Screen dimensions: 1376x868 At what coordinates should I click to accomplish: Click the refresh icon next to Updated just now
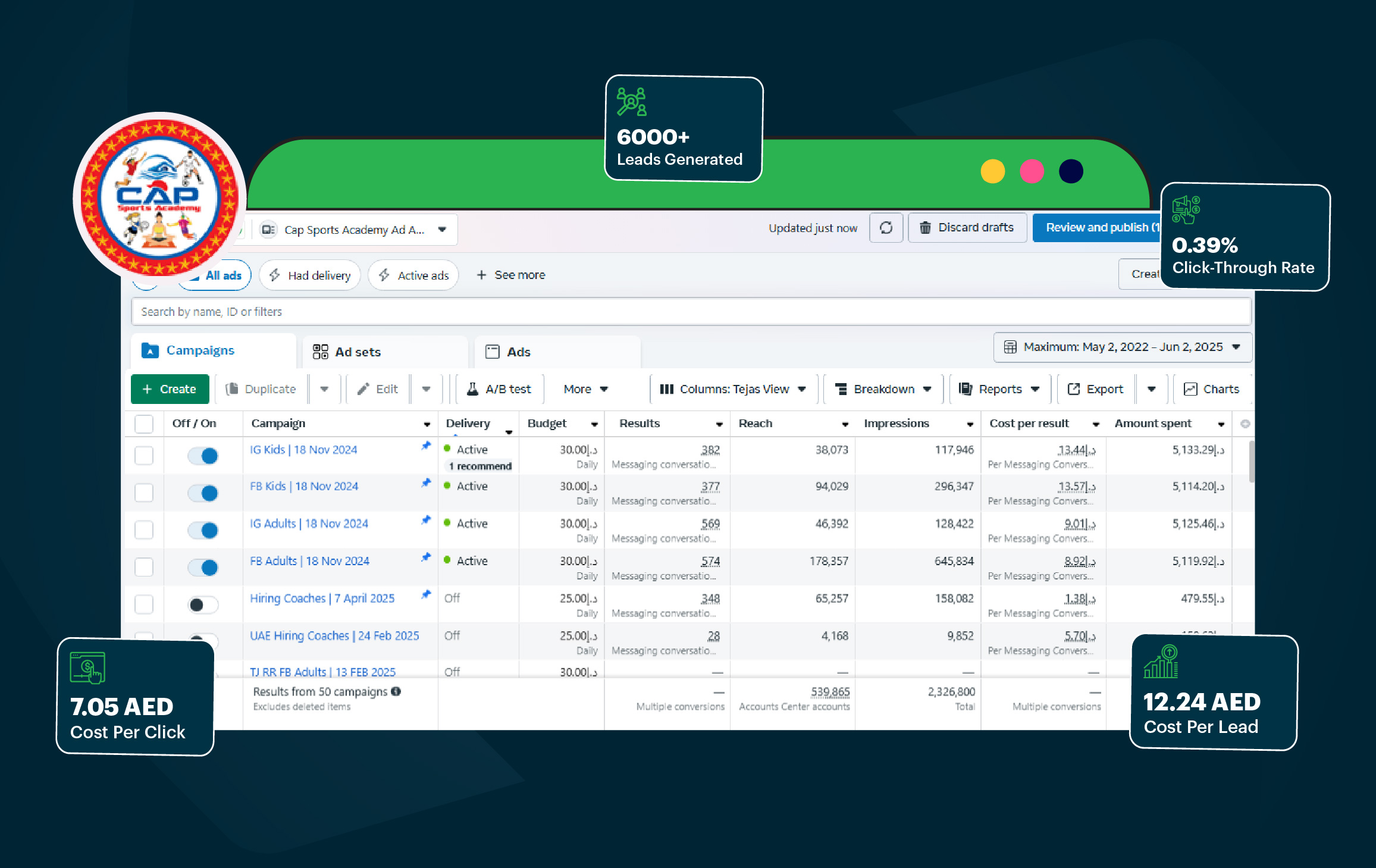(x=886, y=228)
